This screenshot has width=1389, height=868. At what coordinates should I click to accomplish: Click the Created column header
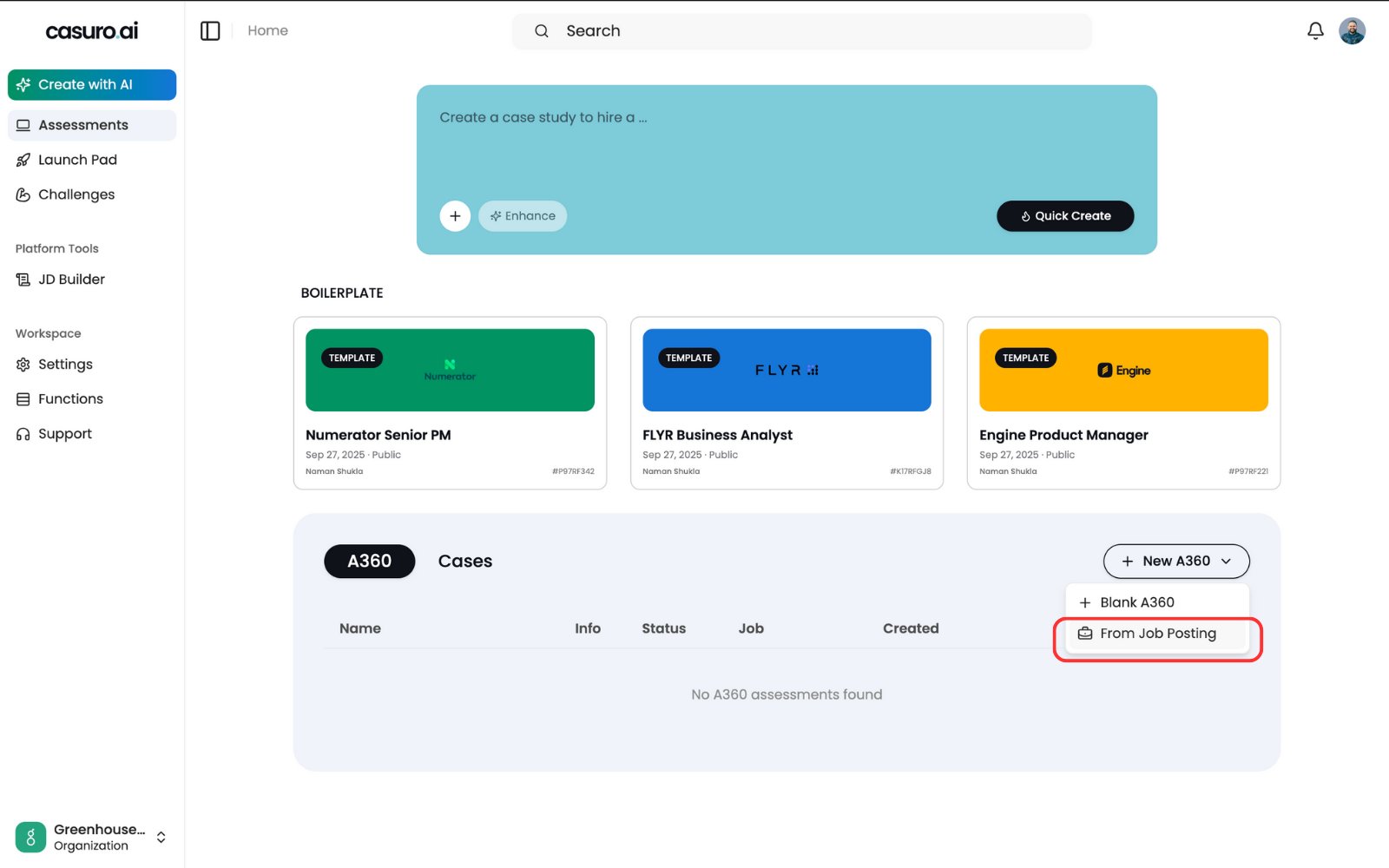[x=911, y=628]
